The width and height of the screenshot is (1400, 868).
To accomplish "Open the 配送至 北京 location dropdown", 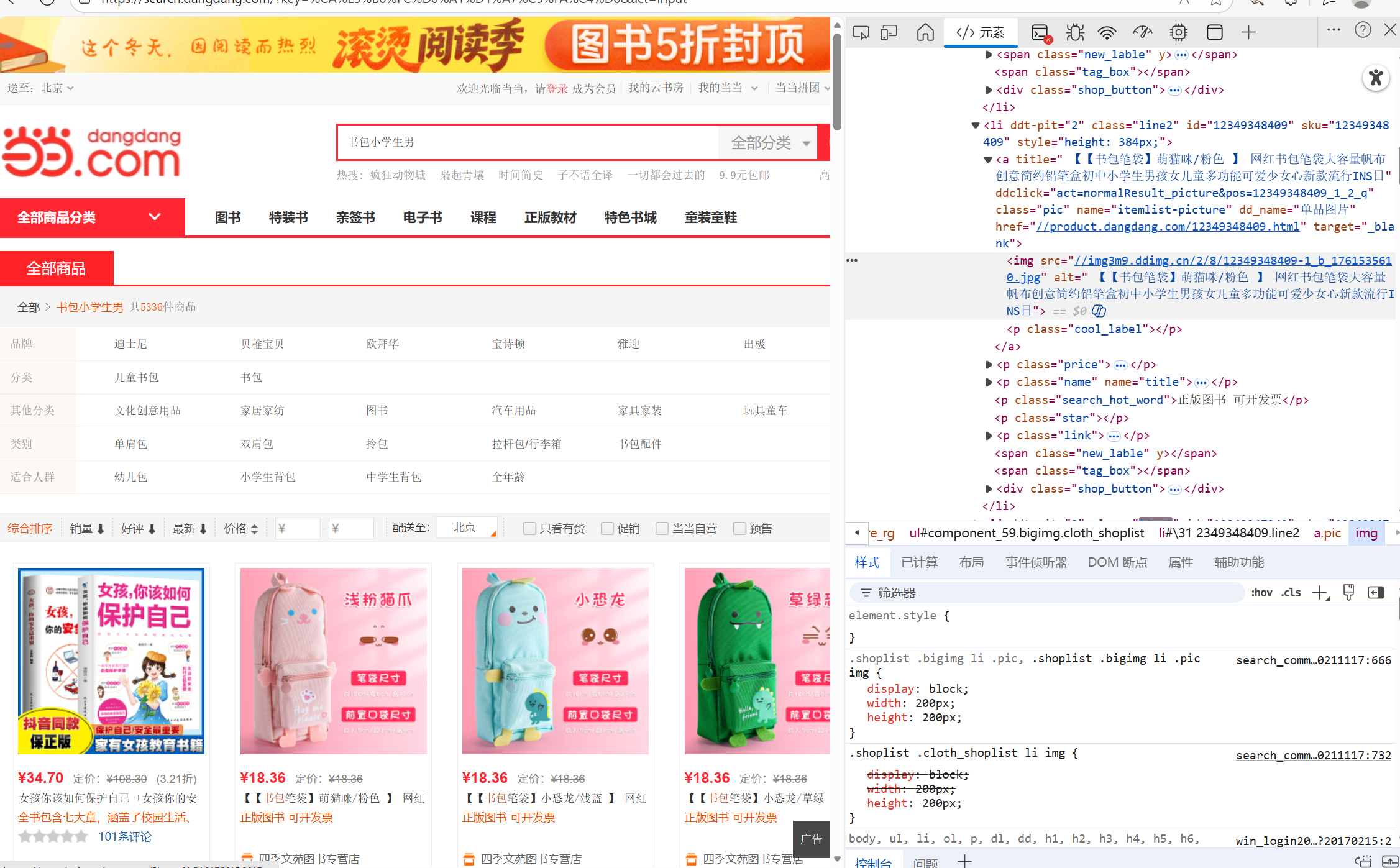I will click(467, 527).
